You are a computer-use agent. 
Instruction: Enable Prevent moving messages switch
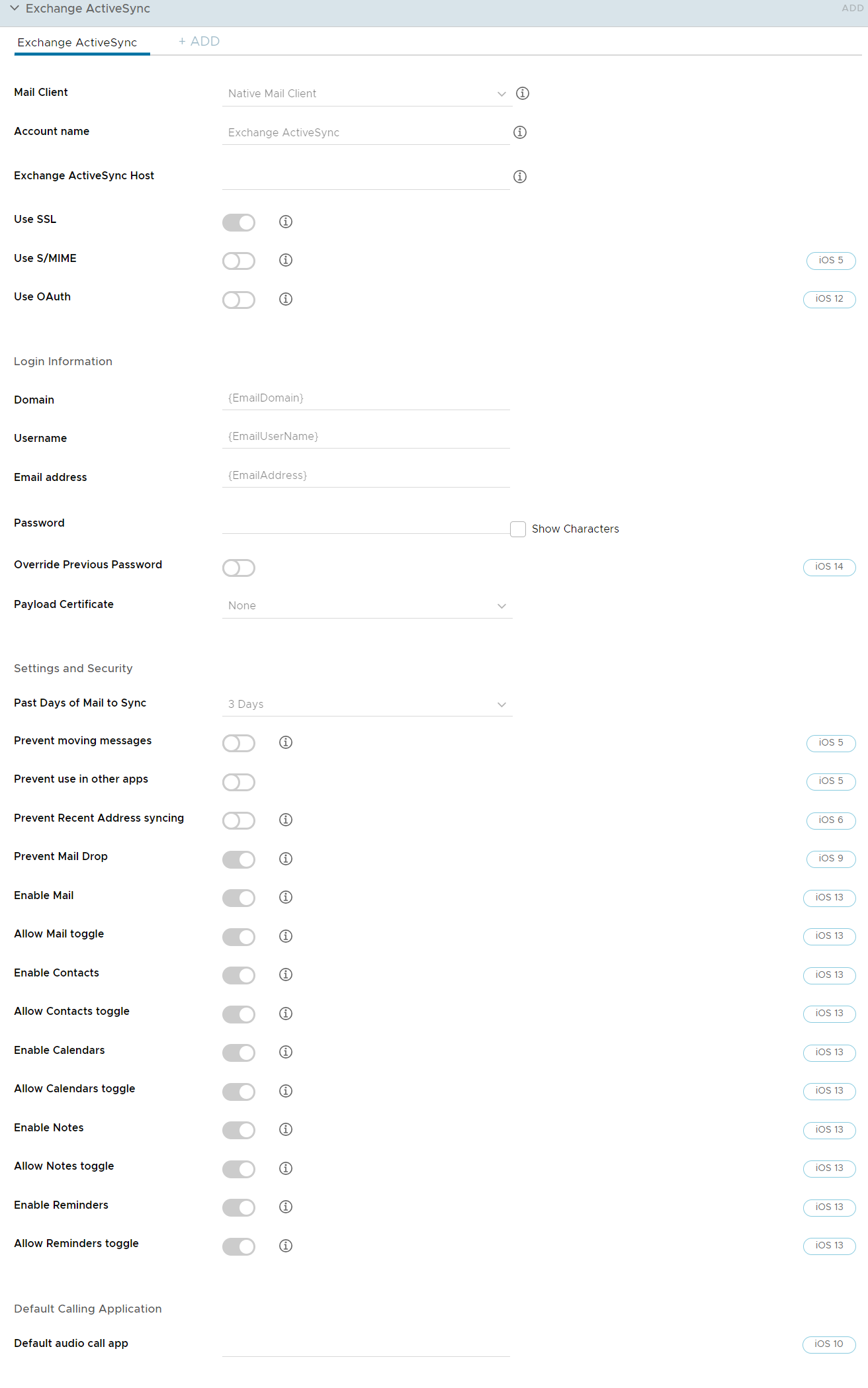(239, 744)
